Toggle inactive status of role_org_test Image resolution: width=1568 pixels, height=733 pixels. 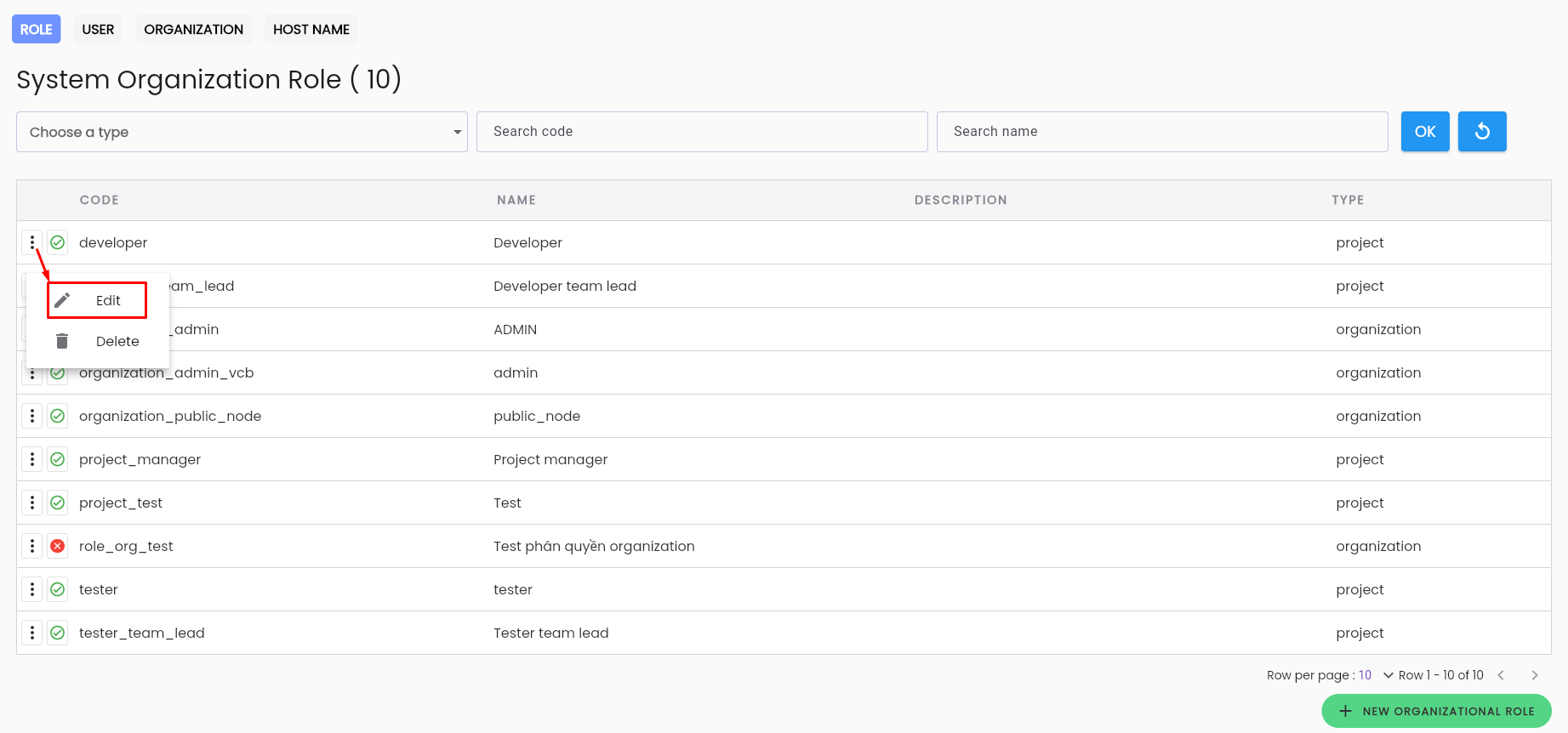(x=58, y=546)
